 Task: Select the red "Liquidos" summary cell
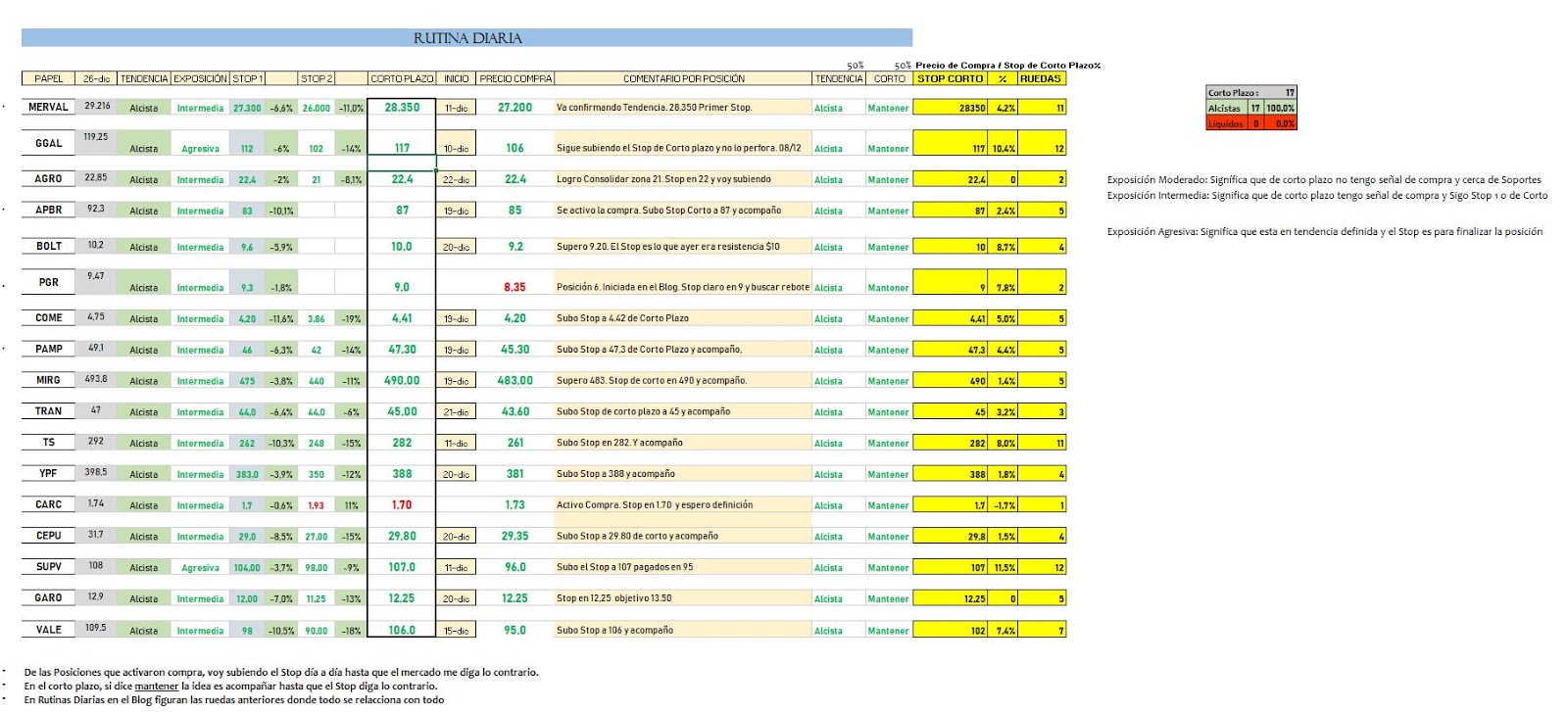1226,123
